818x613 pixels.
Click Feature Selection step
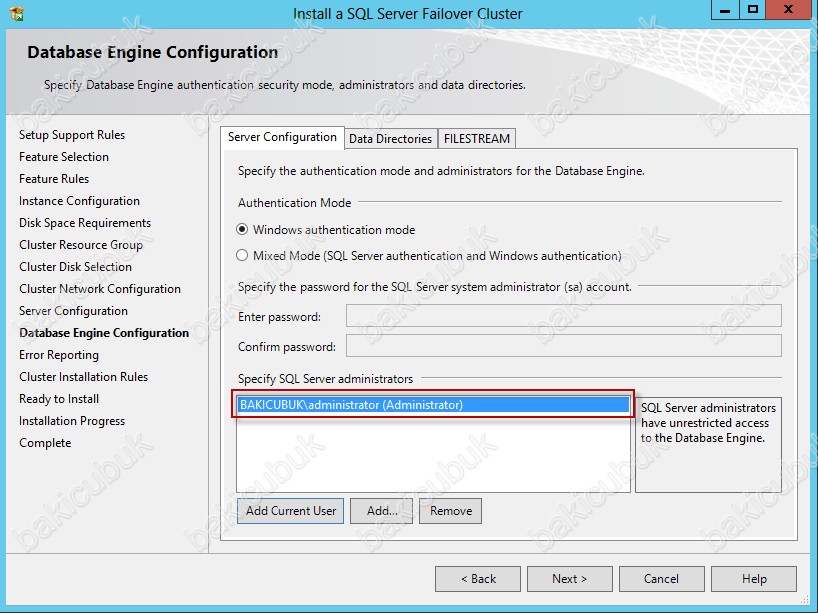pyautogui.click(x=64, y=157)
